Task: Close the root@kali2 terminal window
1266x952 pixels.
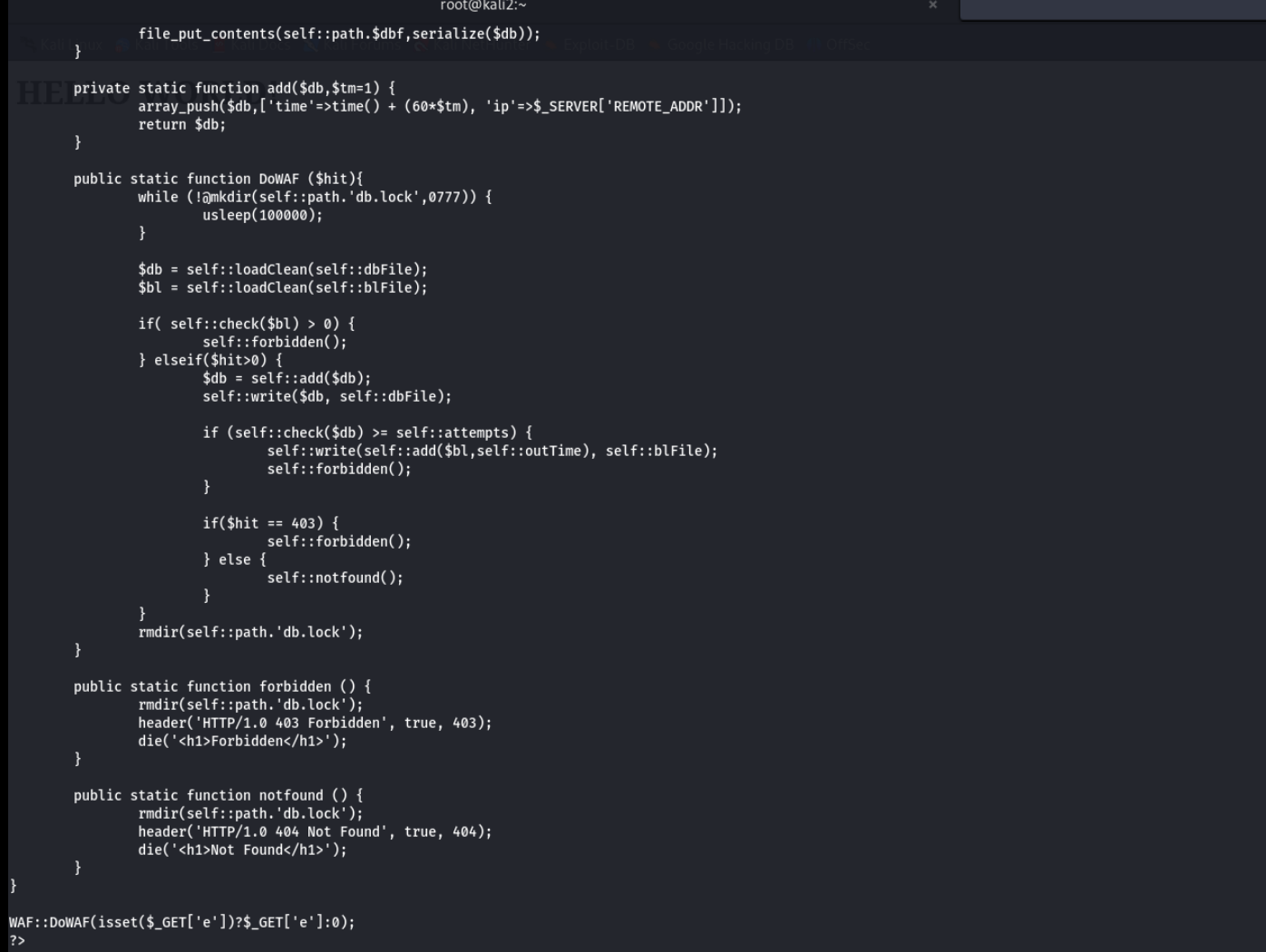Action: (932, 5)
